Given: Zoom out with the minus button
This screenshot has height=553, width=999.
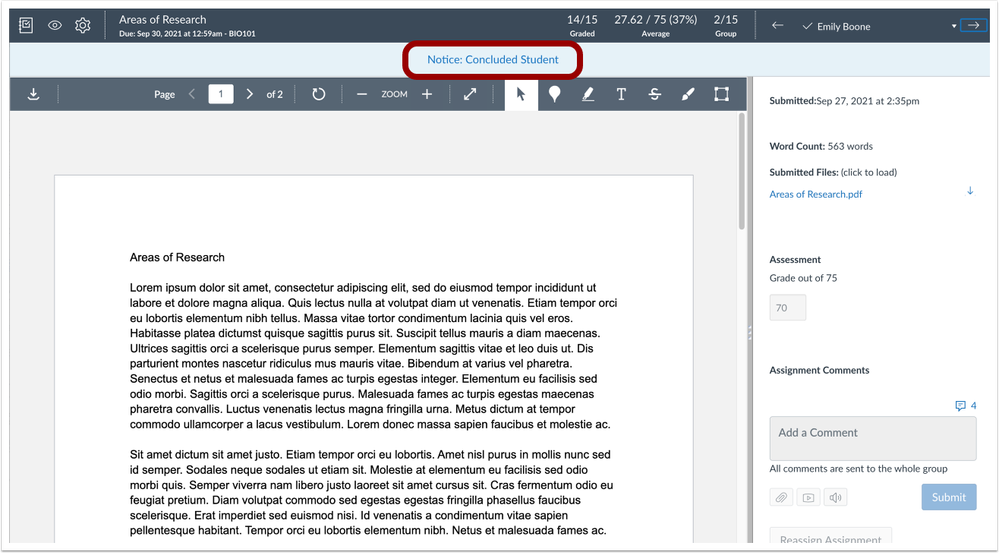Looking at the screenshot, I should click(x=361, y=94).
